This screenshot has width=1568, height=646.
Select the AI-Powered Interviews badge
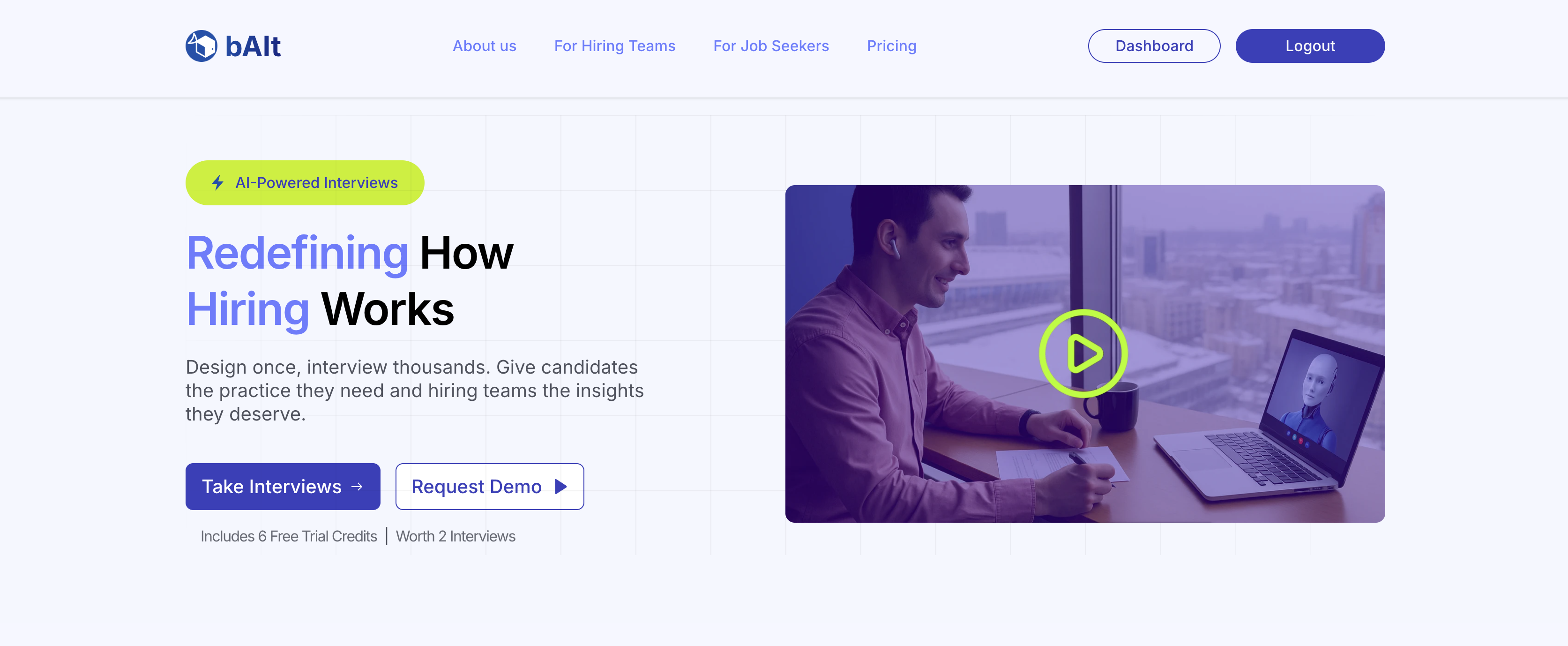[x=304, y=182]
